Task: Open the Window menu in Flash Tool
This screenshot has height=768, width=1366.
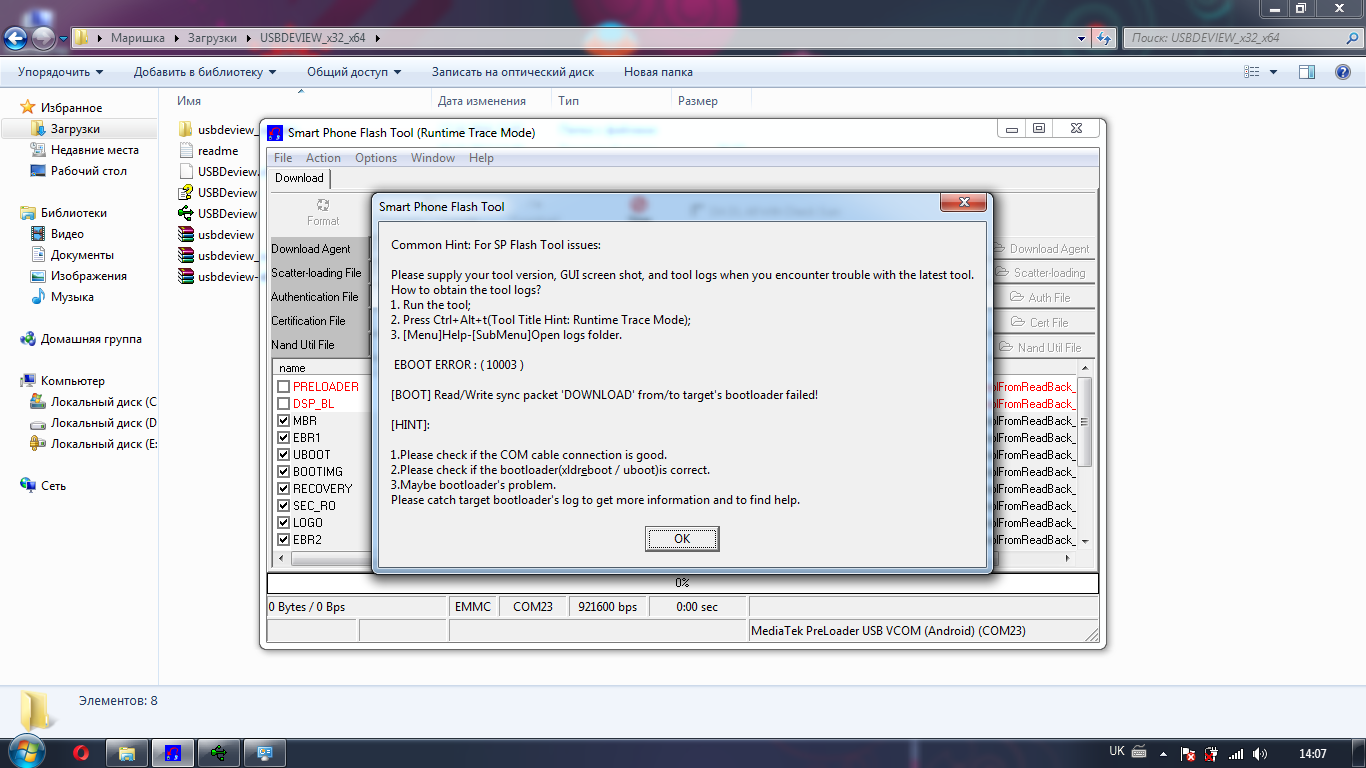Action: tap(433, 158)
